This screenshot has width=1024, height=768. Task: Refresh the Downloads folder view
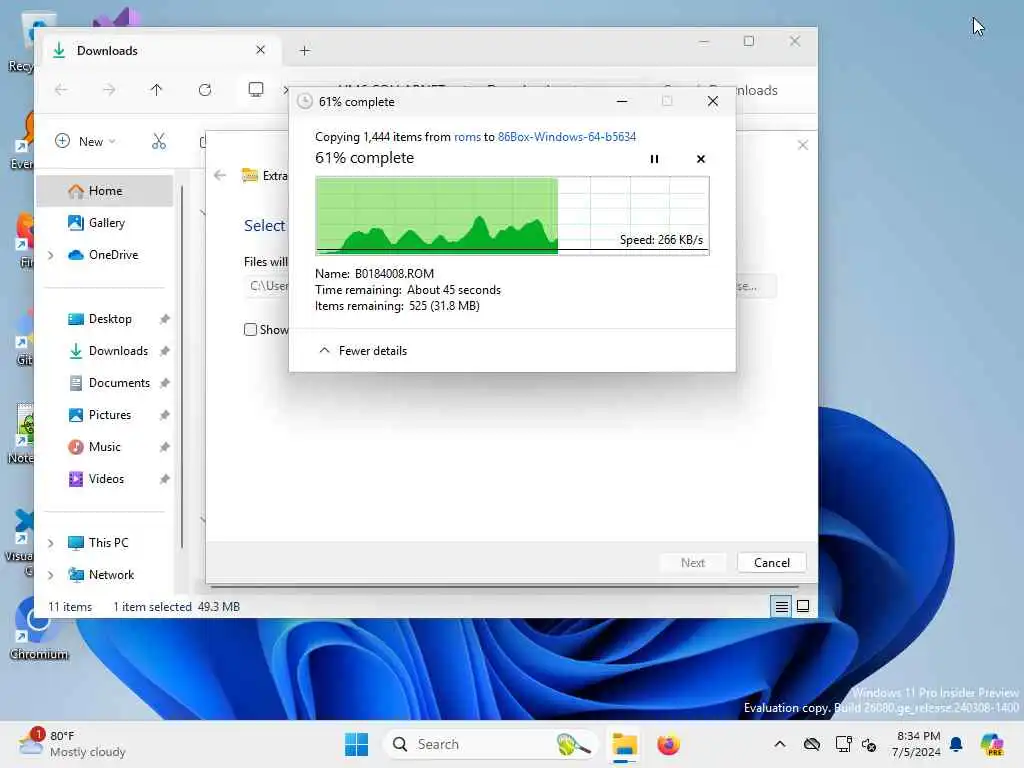click(x=205, y=89)
